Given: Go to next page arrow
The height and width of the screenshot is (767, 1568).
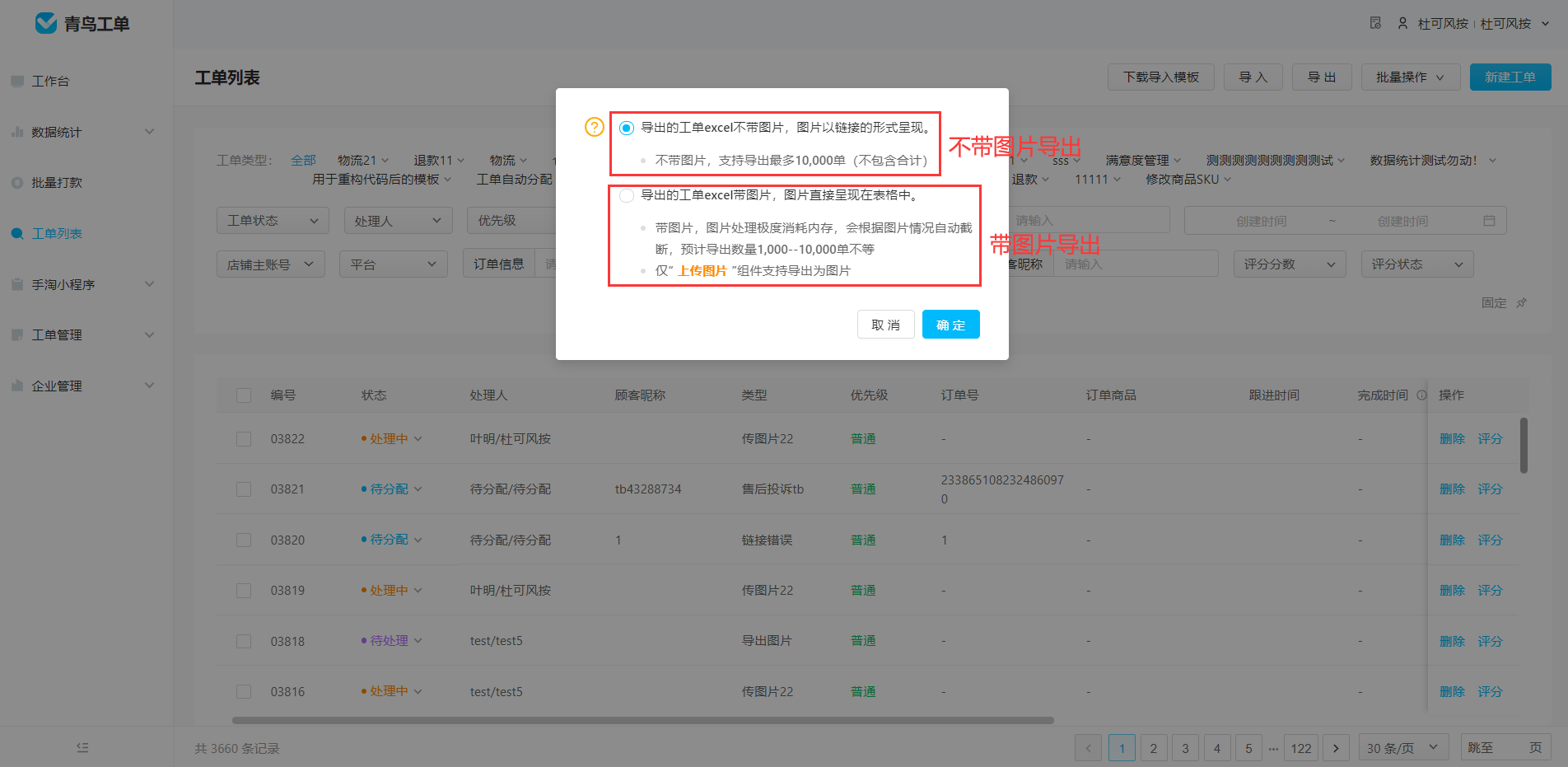Looking at the screenshot, I should pos(1336,748).
